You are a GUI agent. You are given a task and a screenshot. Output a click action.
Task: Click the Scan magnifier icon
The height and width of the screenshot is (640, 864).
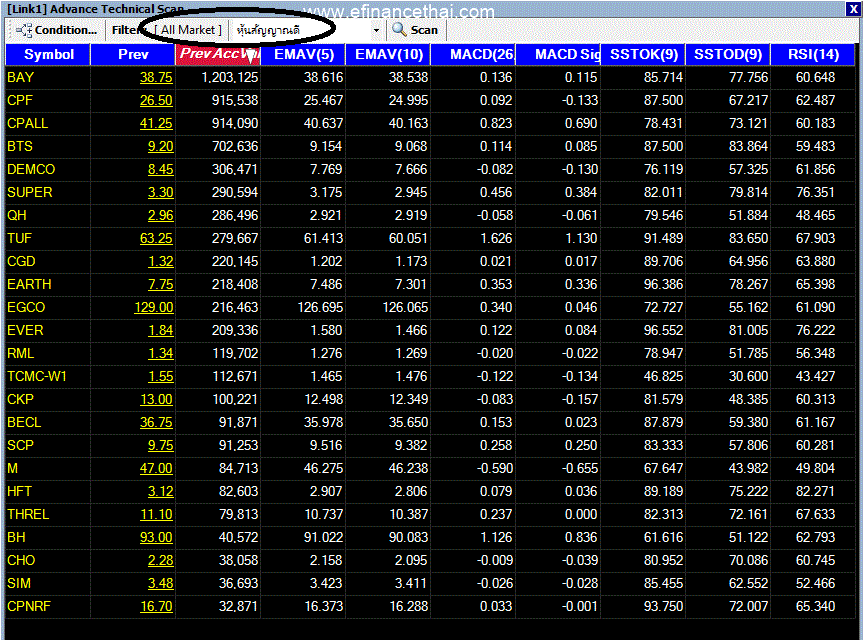tap(399, 30)
